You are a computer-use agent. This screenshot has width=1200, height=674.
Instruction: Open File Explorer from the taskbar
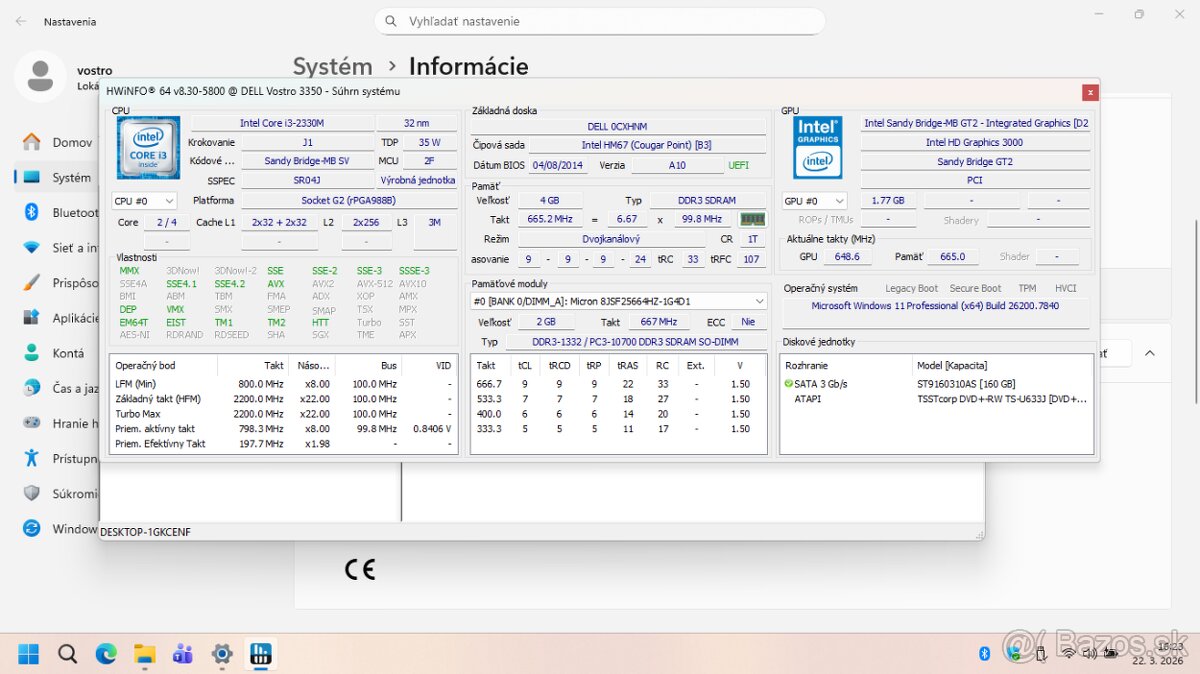pos(144,654)
